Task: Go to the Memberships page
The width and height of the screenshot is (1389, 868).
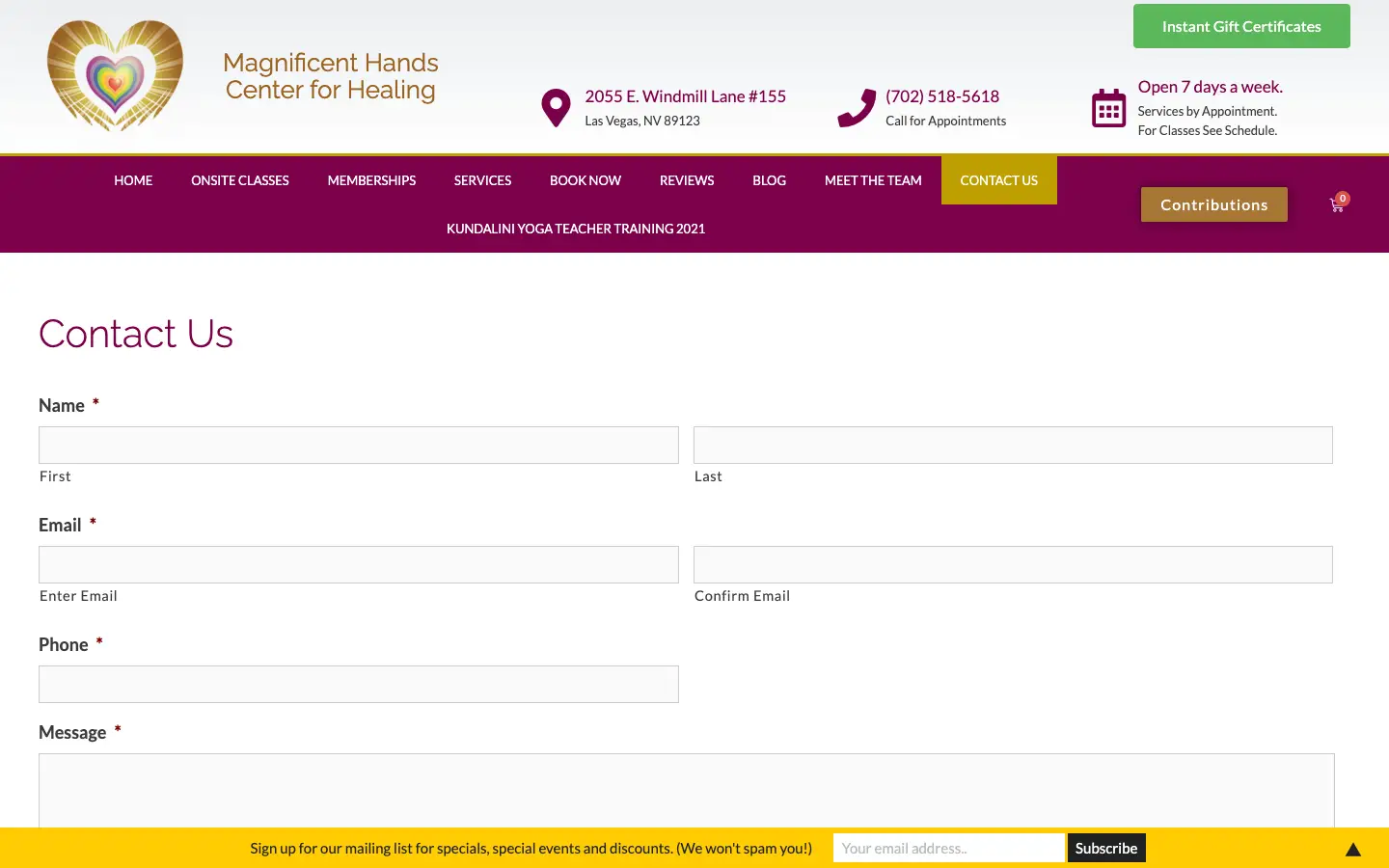Action: pyautogui.click(x=371, y=180)
